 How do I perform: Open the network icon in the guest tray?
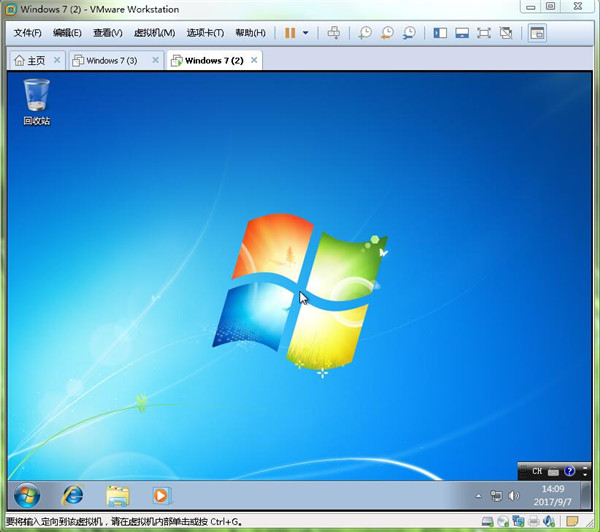coord(496,496)
